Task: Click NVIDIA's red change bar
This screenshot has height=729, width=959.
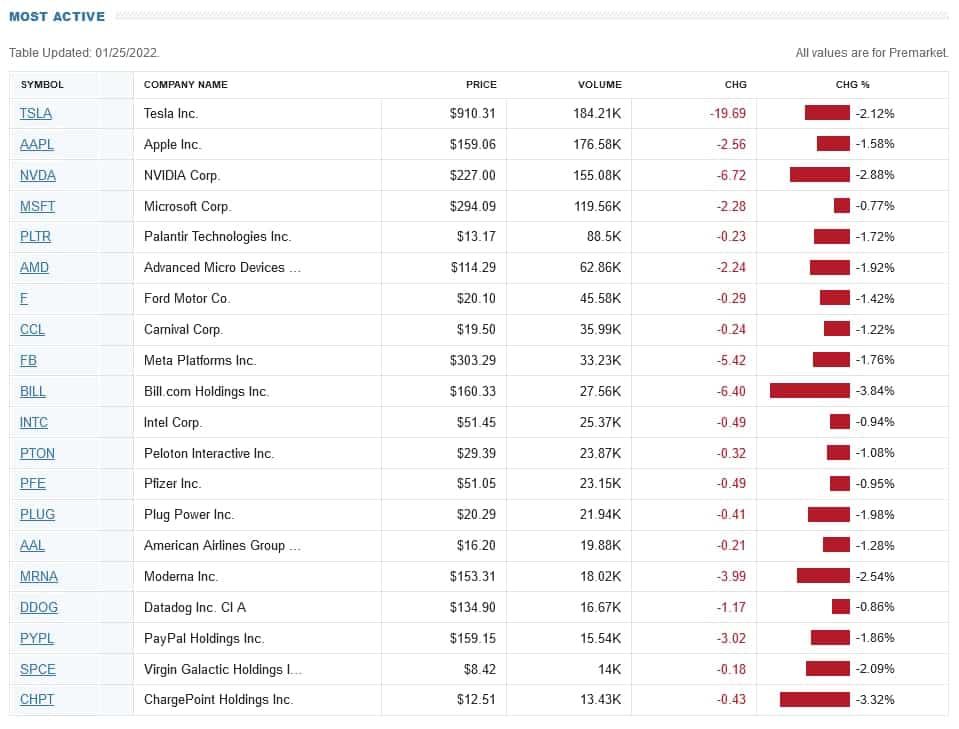Action: tap(819, 176)
